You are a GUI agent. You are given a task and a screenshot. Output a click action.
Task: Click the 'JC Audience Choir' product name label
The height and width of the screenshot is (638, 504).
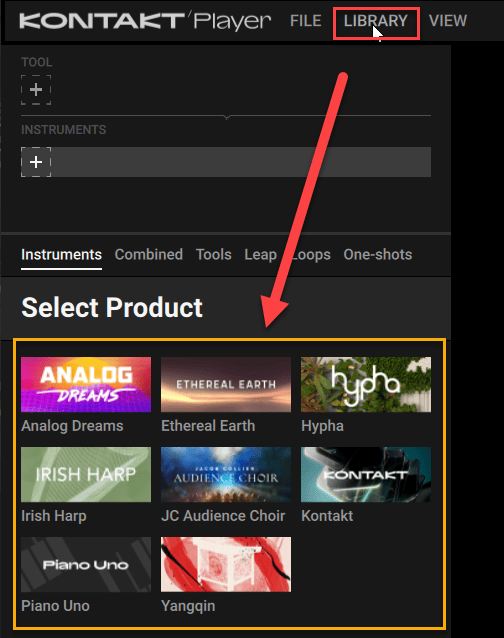tap(223, 516)
